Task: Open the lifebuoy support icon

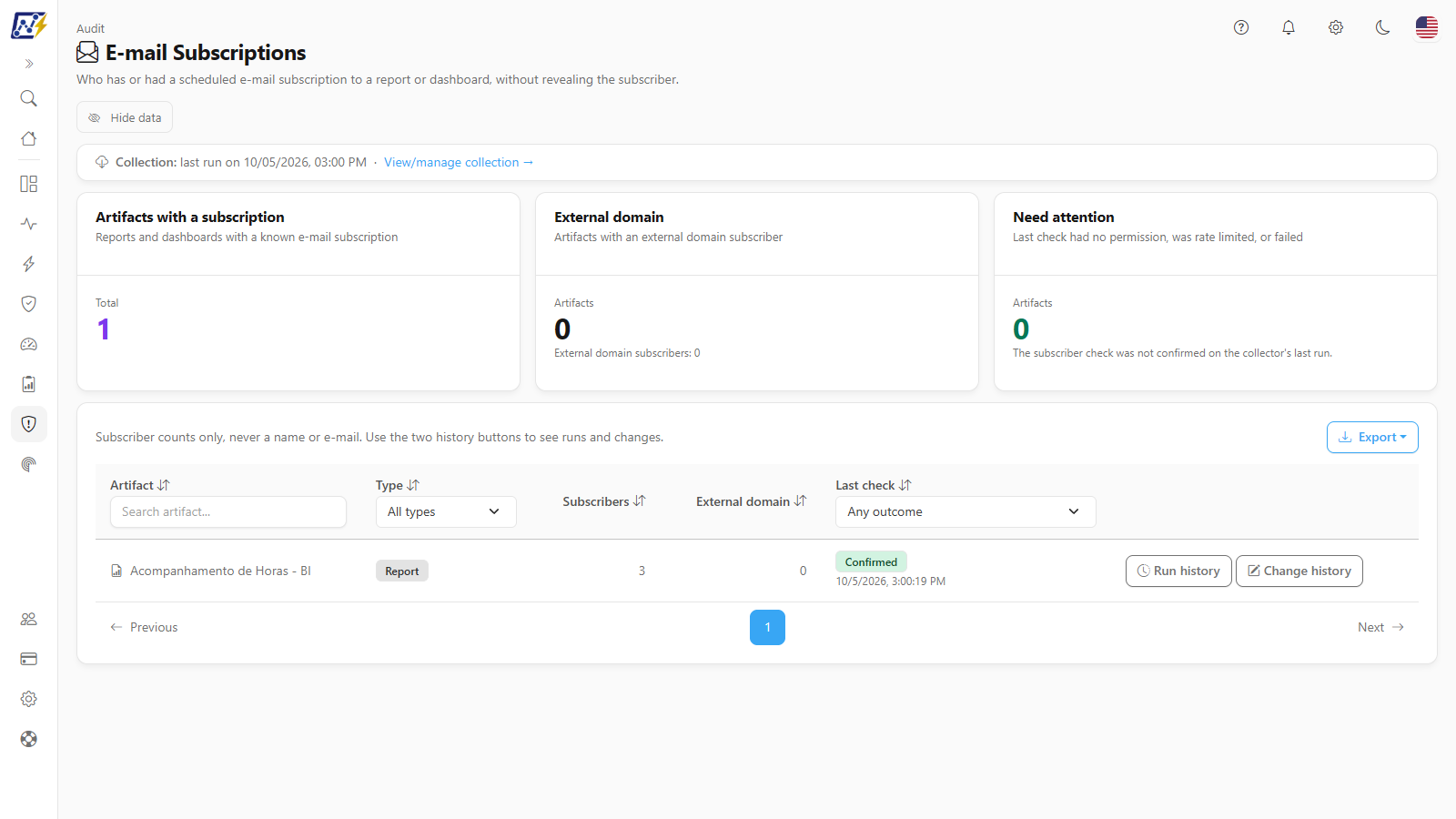Action: pyautogui.click(x=29, y=739)
